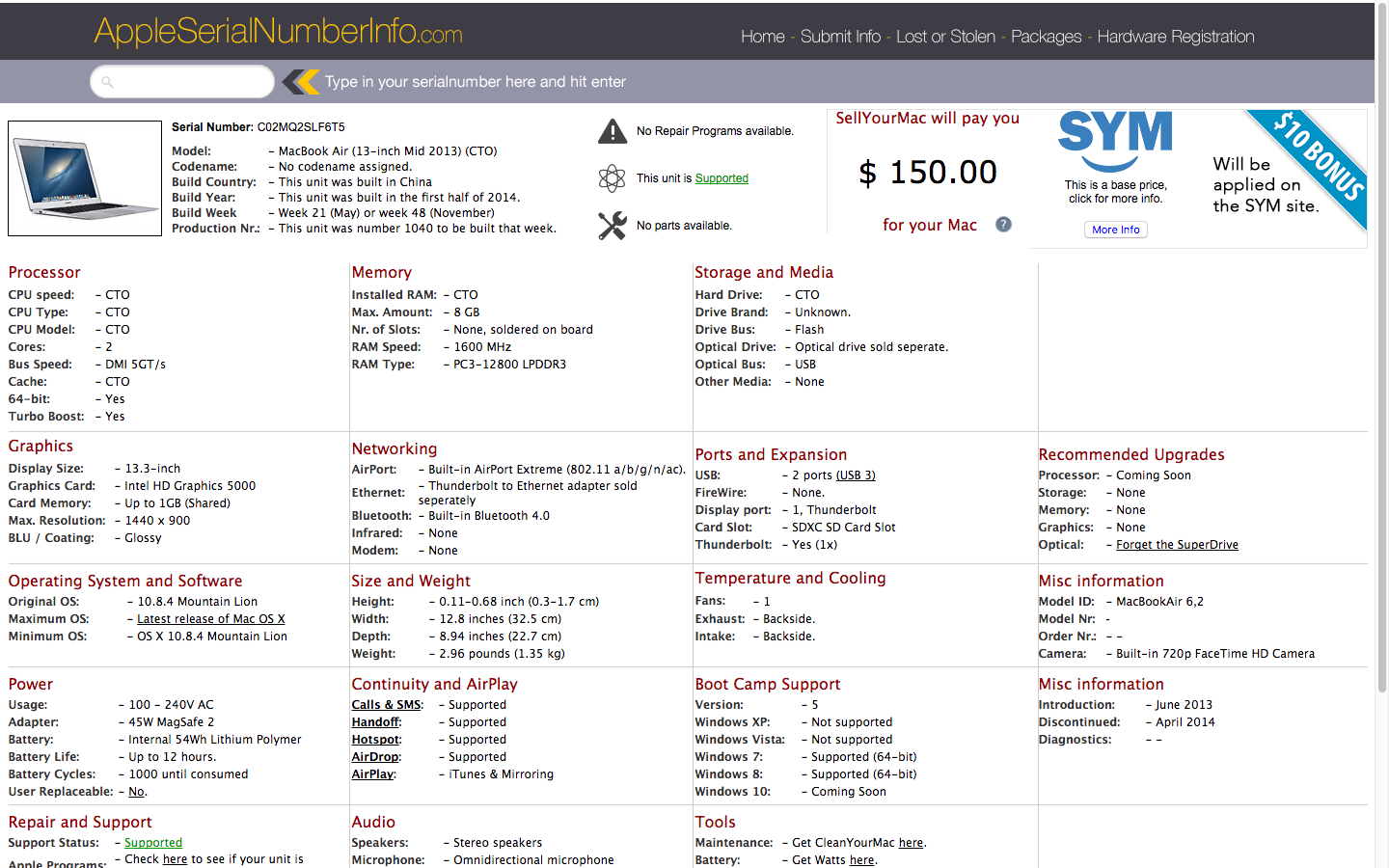Click the AppleSerialNumberInfo.com site logo
The width and height of the screenshot is (1389, 868).
click(x=279, y=32)
